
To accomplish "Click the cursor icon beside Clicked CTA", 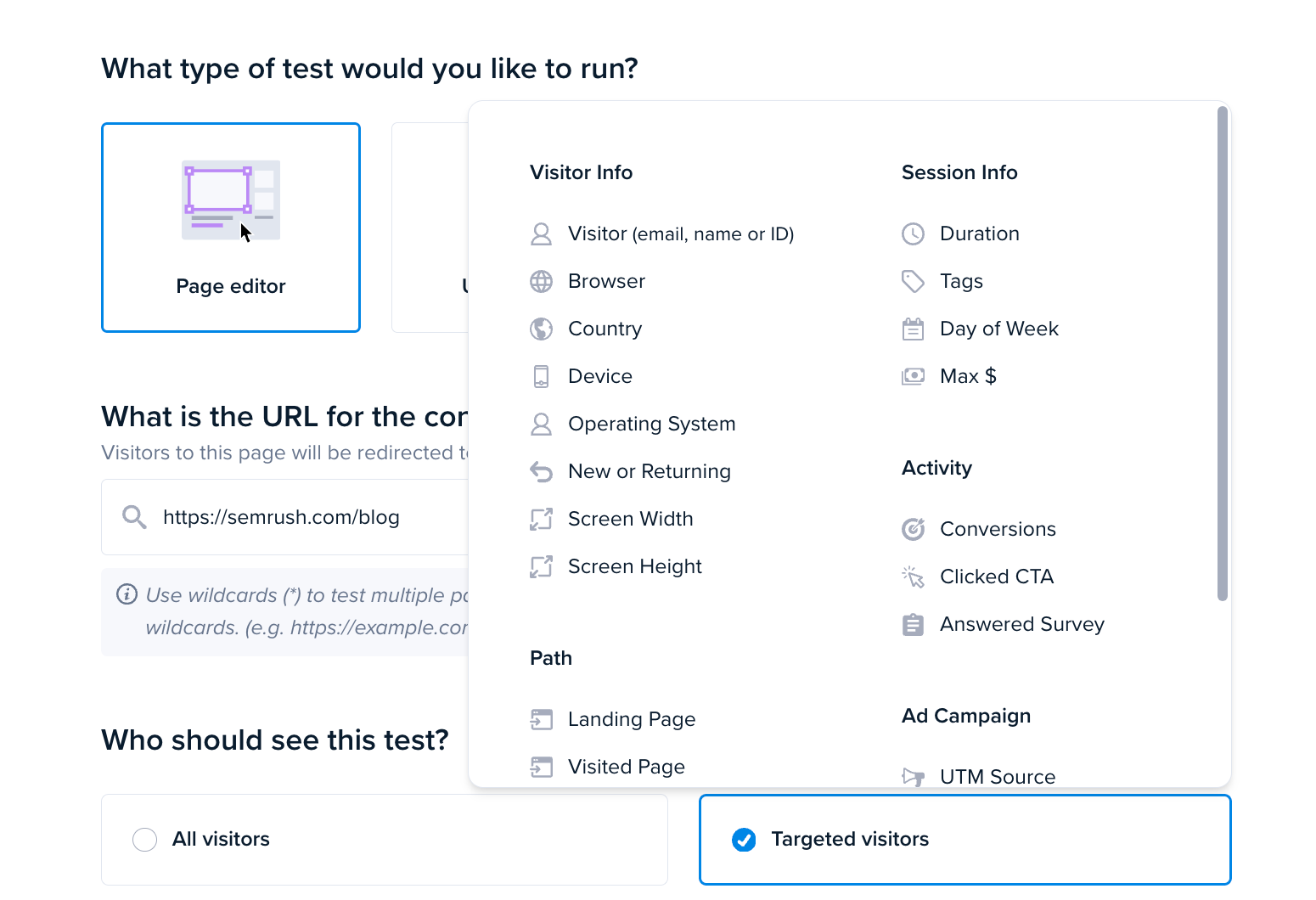I will tap(913, 577).
